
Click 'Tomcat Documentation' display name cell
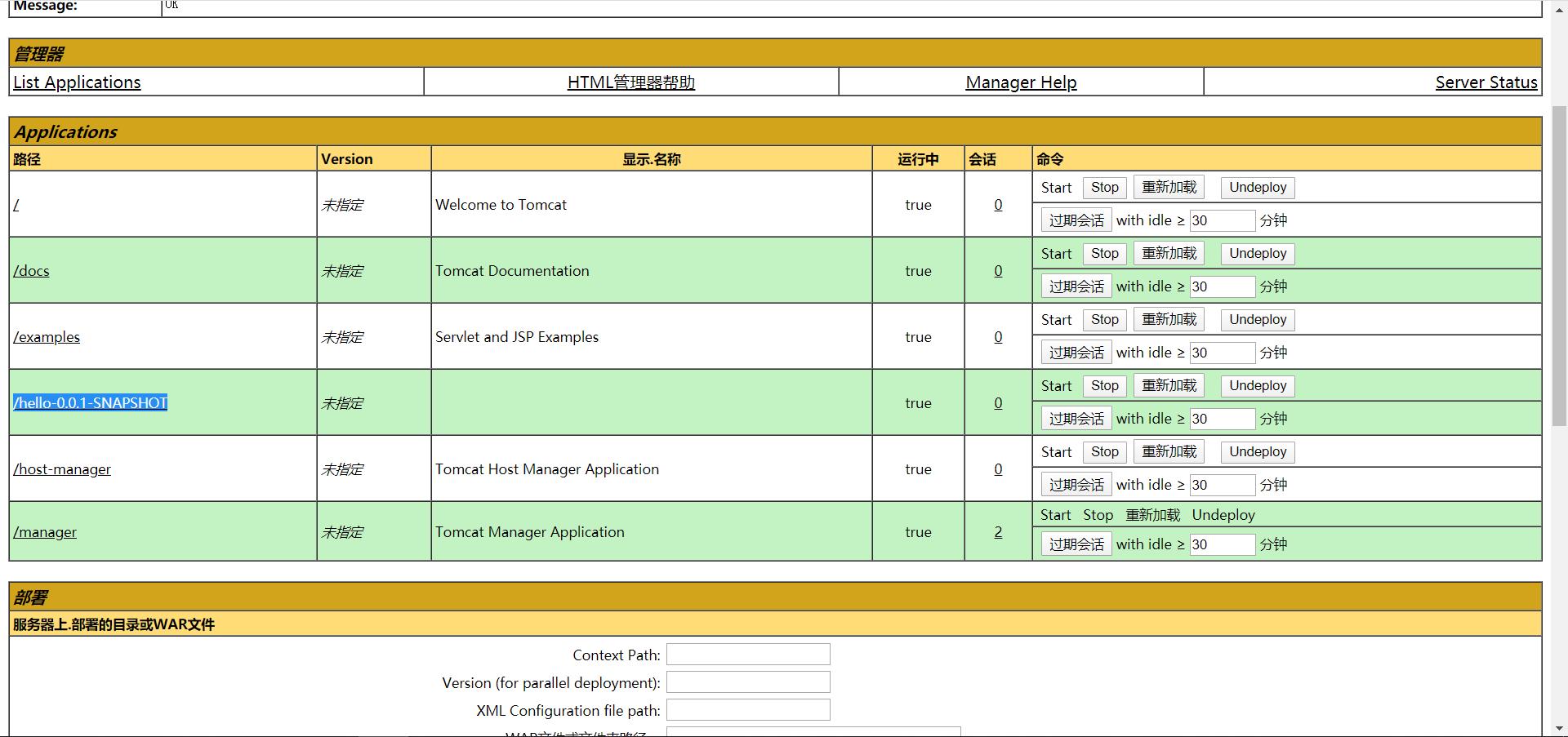click(652, 270)
